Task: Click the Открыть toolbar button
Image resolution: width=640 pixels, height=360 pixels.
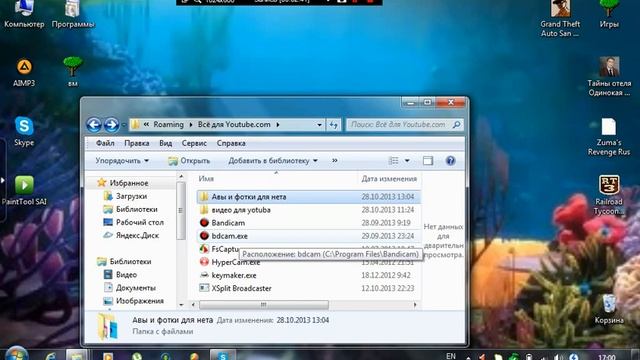Action: pyautogui.click(x=189, y=161)
